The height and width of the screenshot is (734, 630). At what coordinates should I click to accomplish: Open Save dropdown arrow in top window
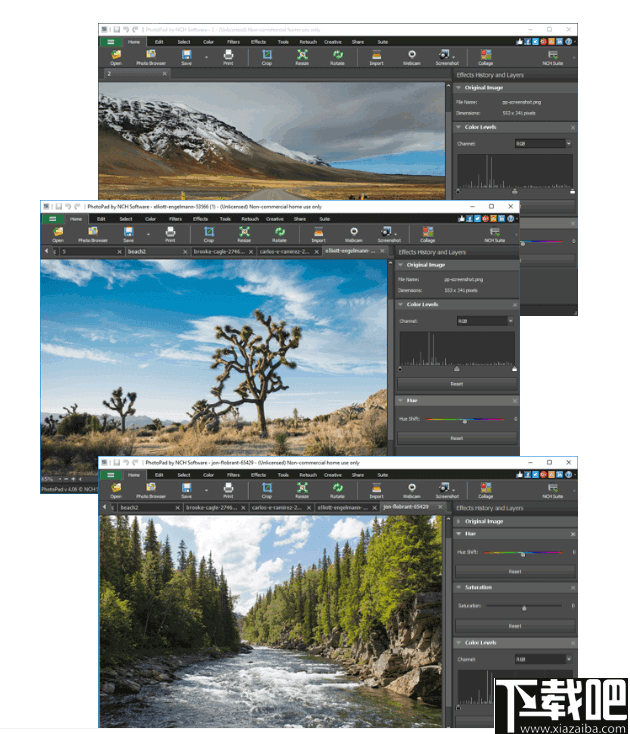[206, 57]
